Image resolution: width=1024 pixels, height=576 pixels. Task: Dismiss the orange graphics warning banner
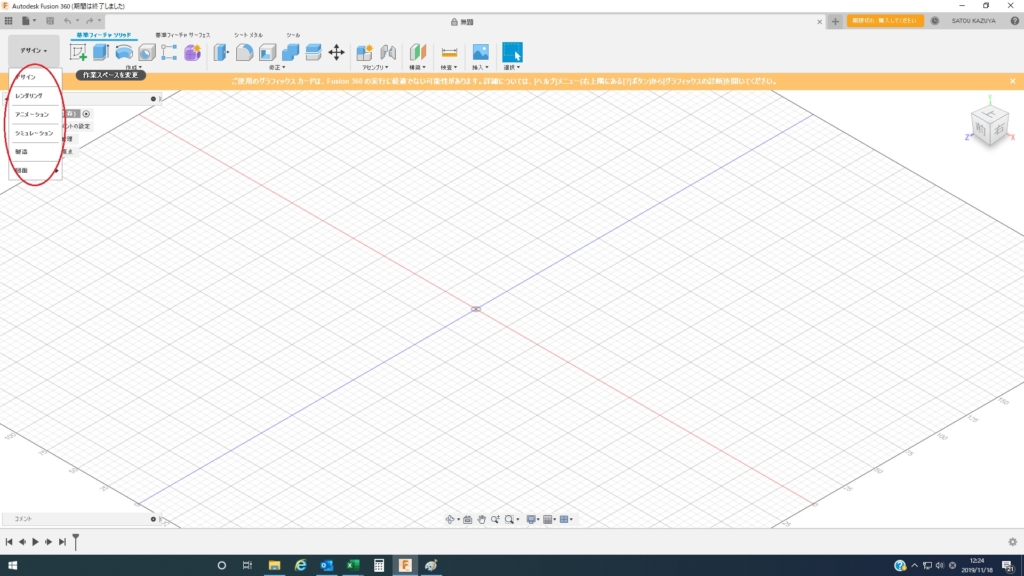pyautogui.click(x=1012, y=81)
